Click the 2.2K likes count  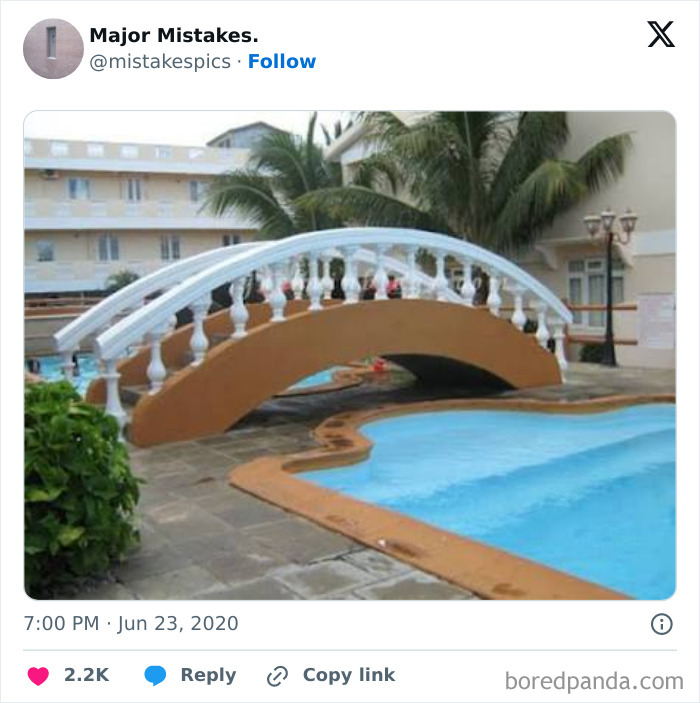pos(86,675)
